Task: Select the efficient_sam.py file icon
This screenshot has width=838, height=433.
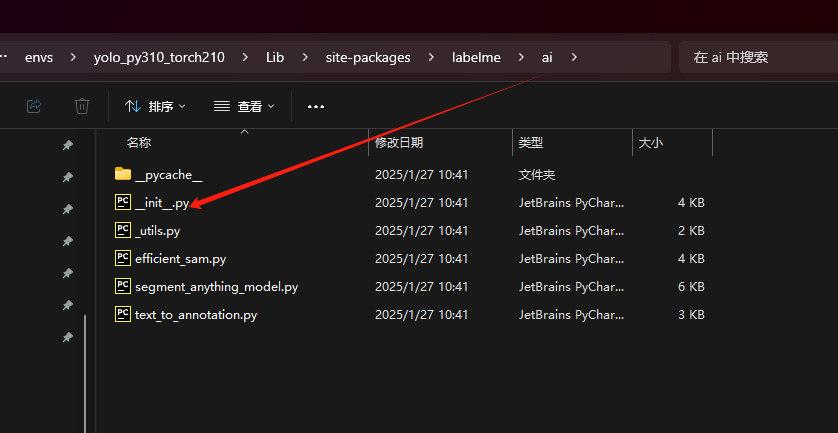Action: (123, 258)
